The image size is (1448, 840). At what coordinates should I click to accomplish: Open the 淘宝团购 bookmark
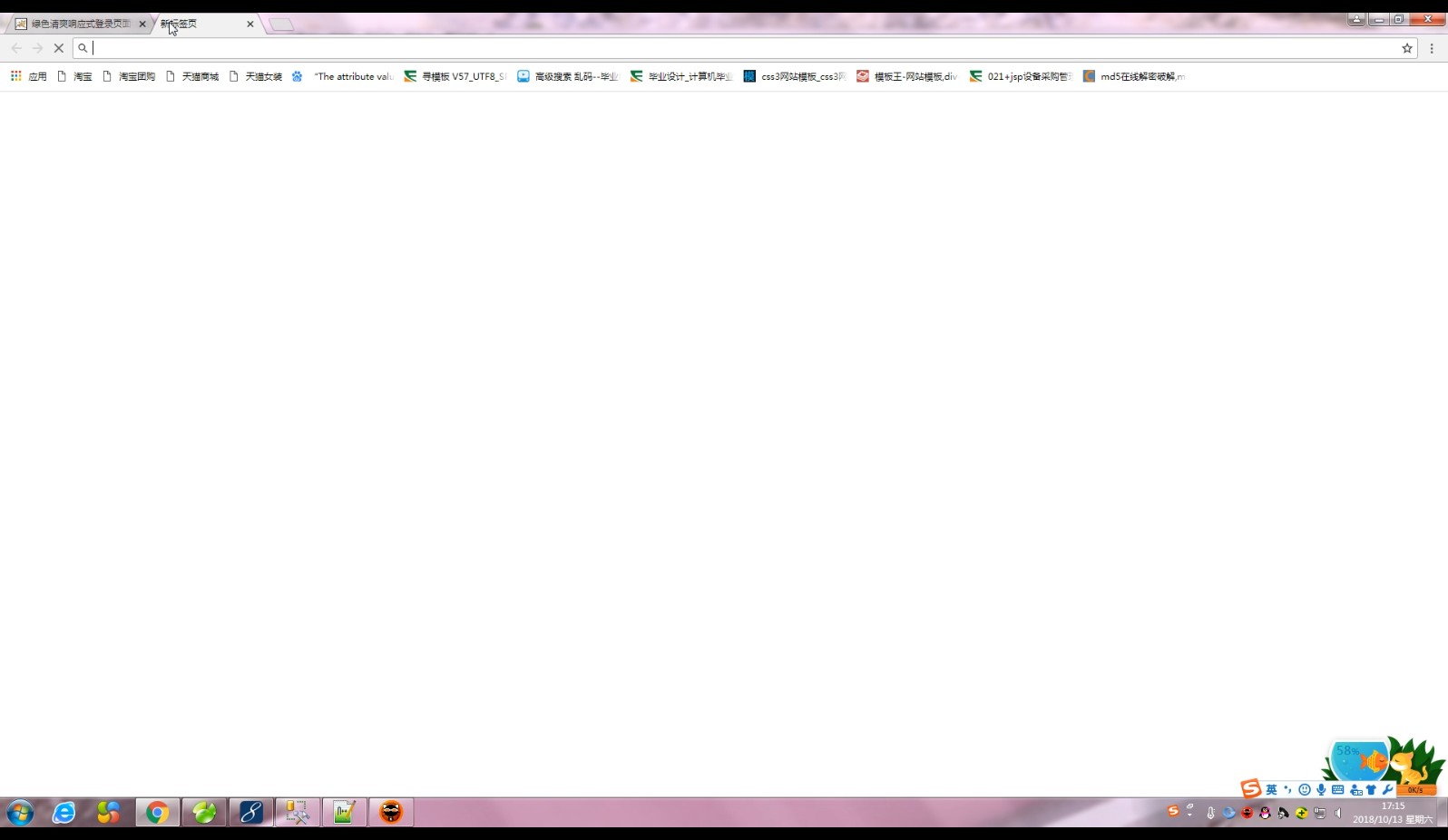point(129,76)
